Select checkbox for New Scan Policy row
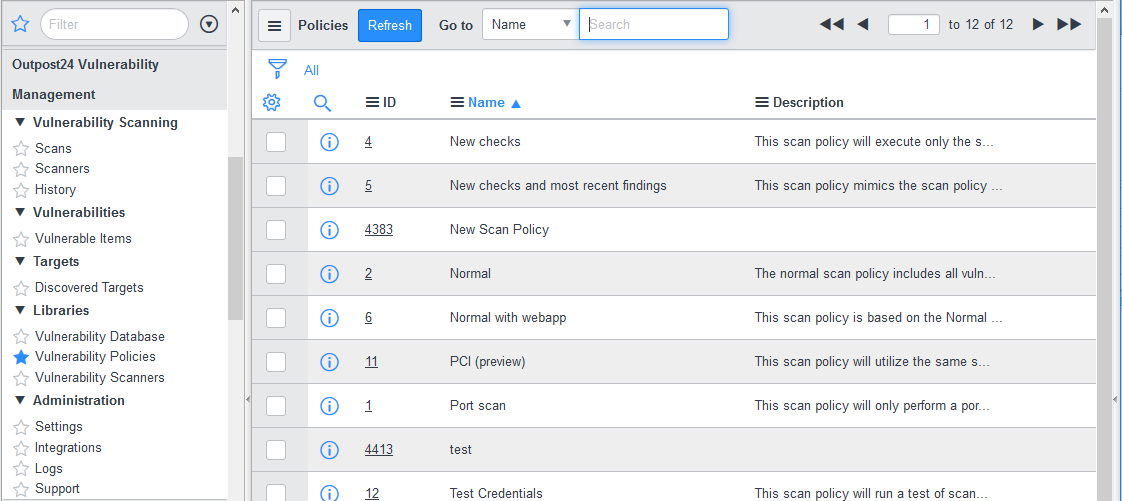The width and height of the screenshot is (1122, 501). 276,230
